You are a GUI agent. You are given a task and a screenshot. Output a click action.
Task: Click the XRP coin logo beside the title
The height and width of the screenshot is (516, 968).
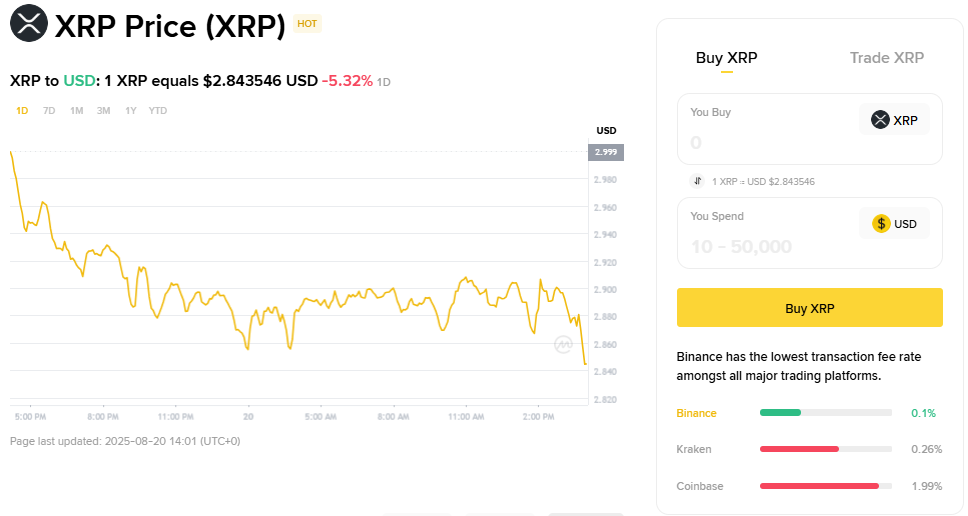pos(28,23)
